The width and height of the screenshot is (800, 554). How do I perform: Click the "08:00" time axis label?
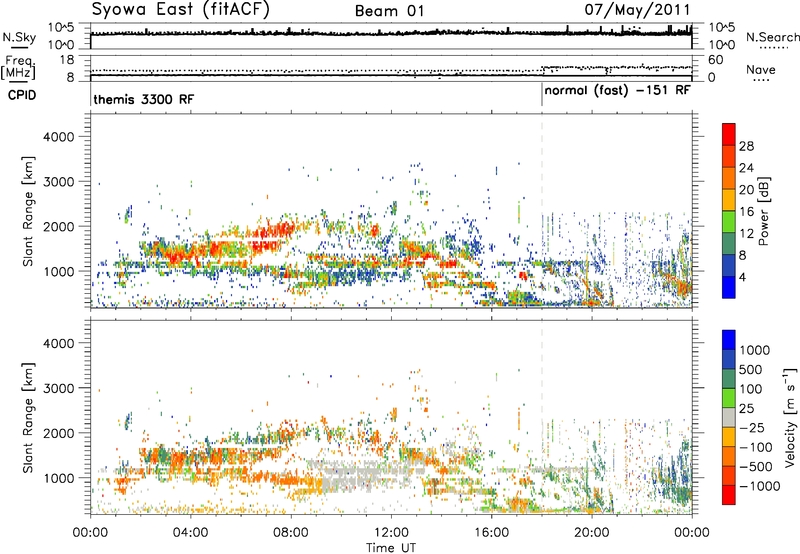click(291, 533)
